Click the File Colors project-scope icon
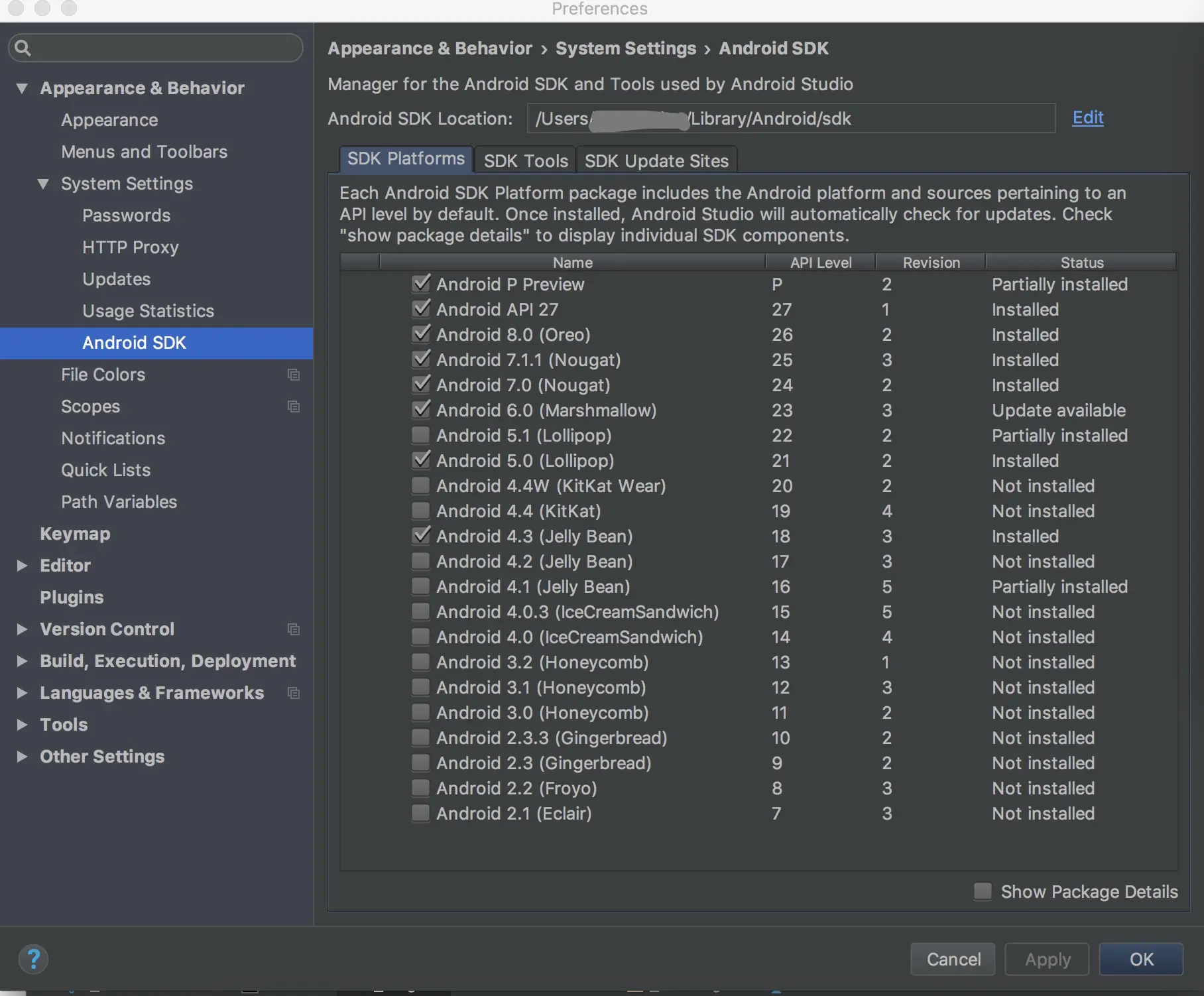The height and width of the screenshot is (996, 1204). click(x=294, y=375)
